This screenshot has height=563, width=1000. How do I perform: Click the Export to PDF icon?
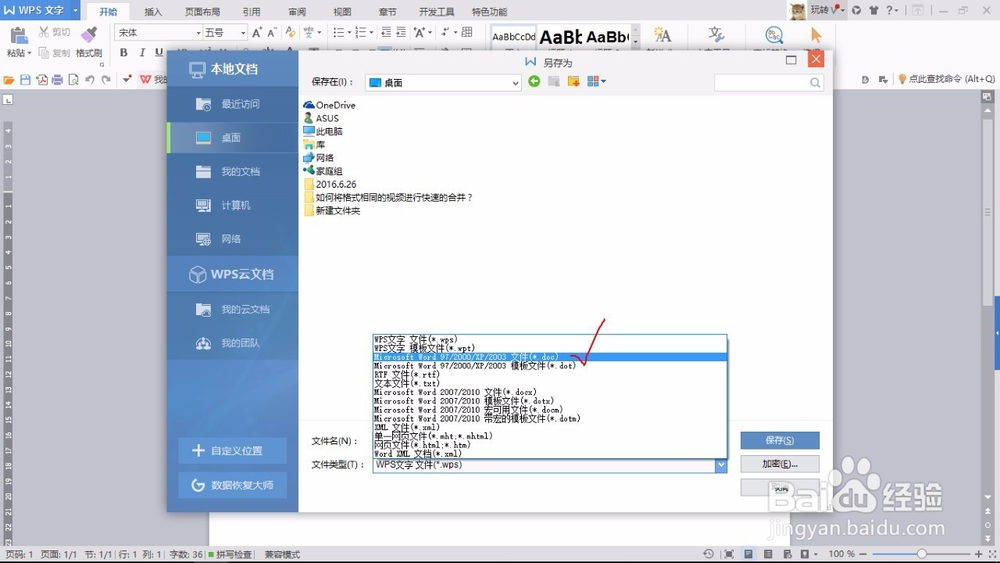[x=41, y=80]
